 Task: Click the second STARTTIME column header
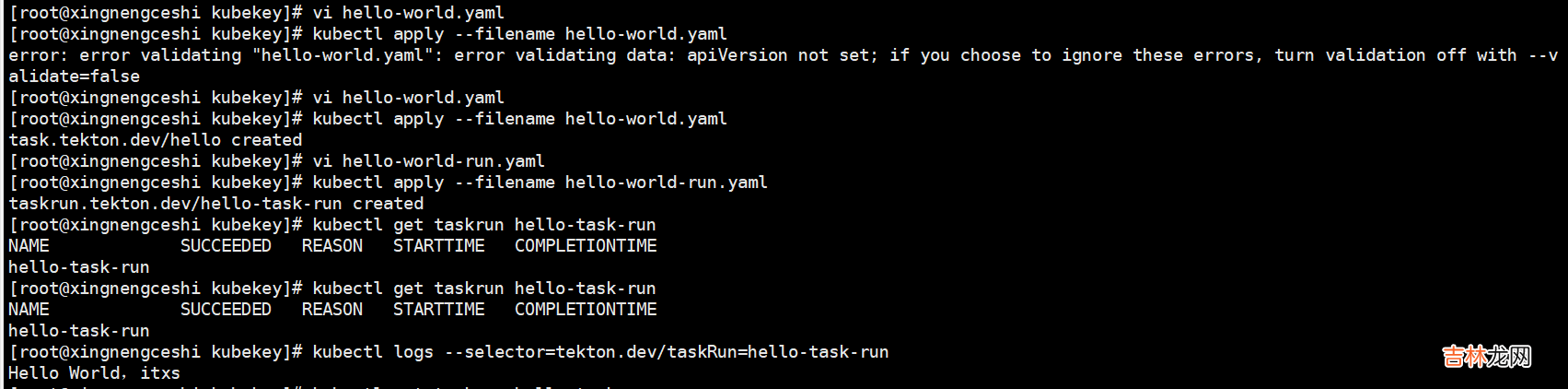pyautogui.click(x=438, y=310)
